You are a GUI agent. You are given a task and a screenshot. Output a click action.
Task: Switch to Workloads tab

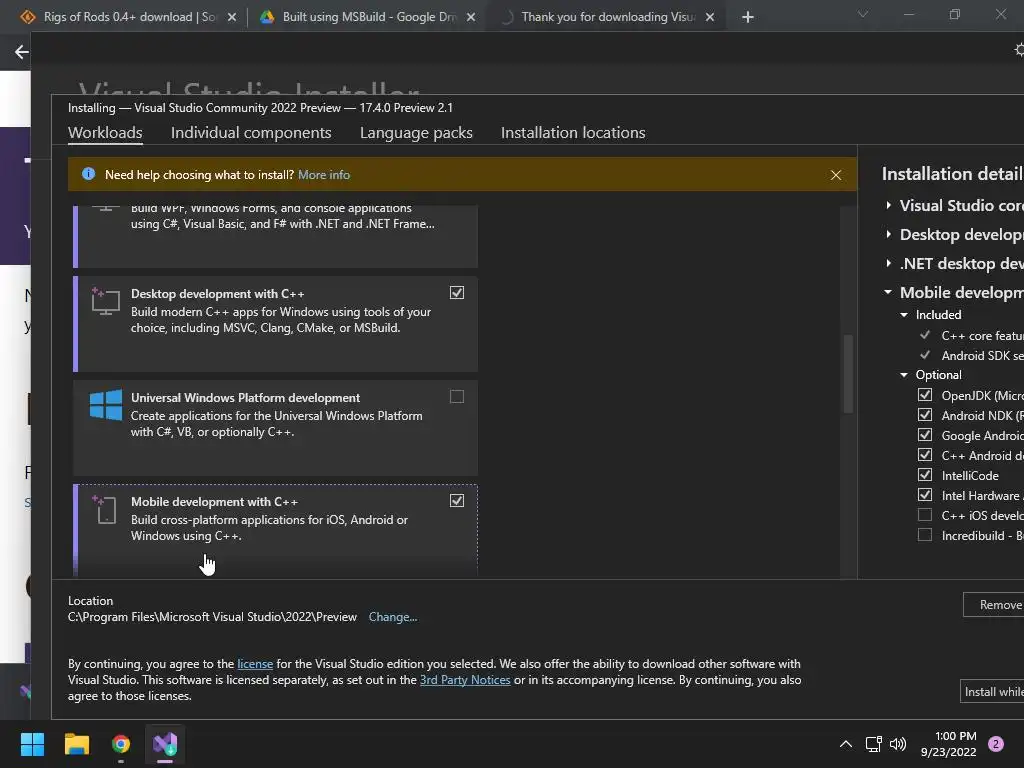click(x=105, y=133)
